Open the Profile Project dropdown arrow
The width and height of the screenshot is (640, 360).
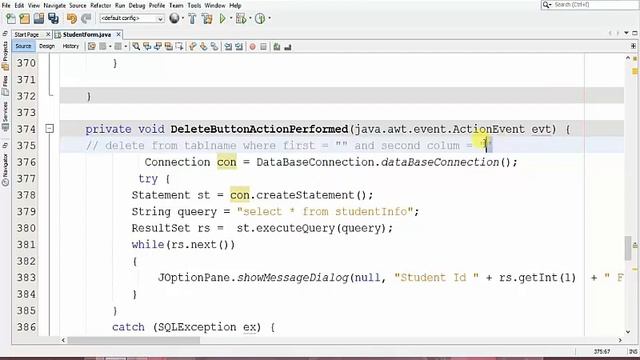(269, 18)
